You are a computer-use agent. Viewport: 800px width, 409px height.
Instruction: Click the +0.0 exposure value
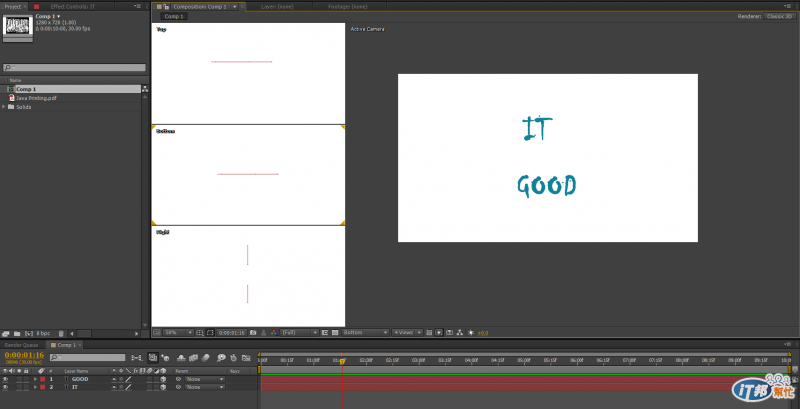click(x=483, y=333)
